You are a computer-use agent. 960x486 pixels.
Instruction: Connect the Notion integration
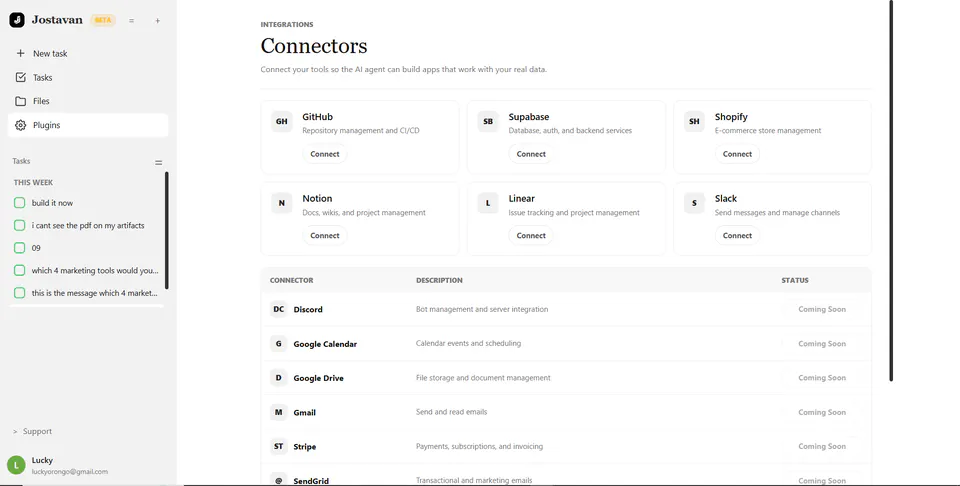pyautogui.click(x=324, y=236)
